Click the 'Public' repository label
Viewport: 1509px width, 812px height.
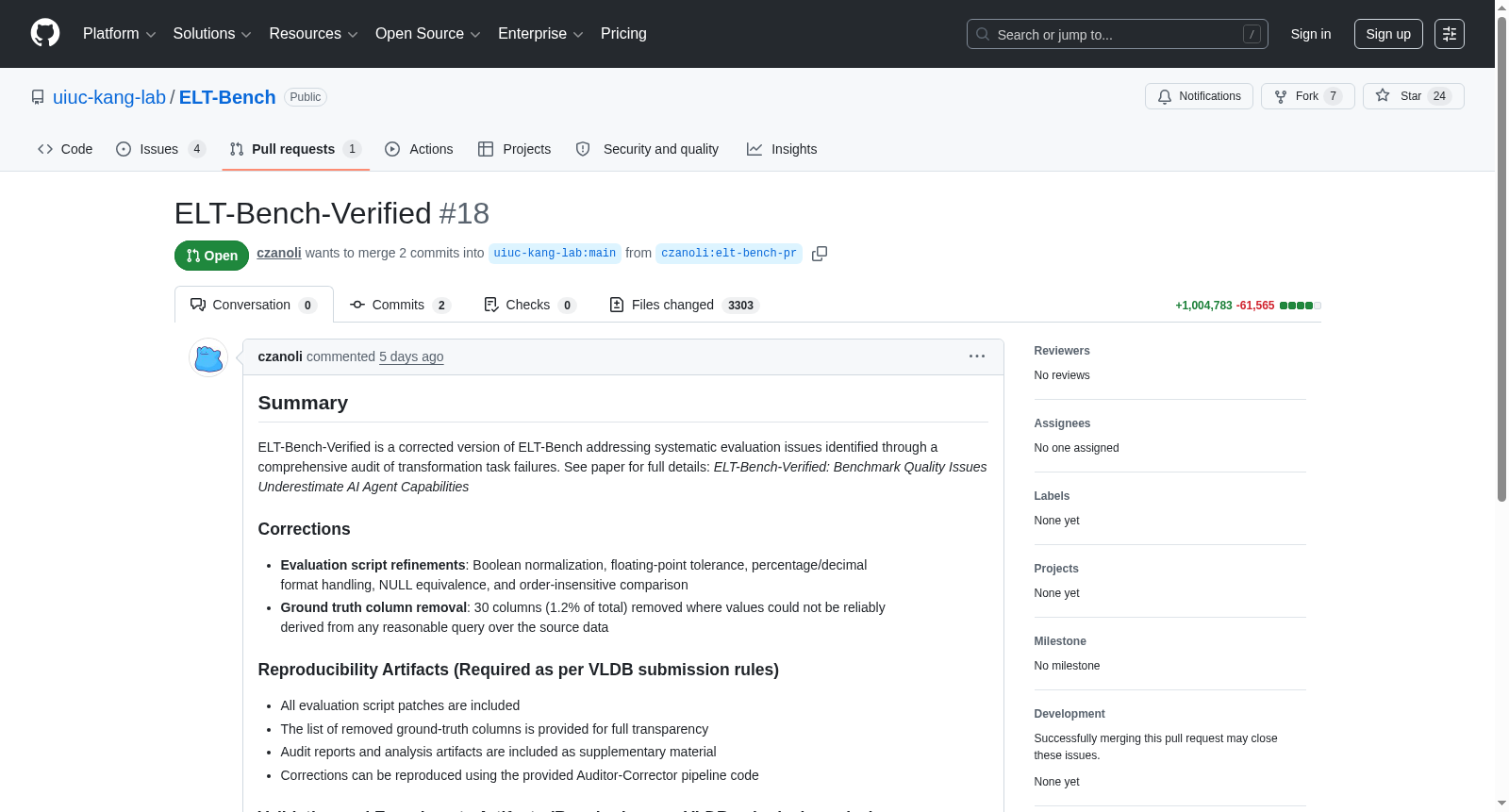coord(306,97)
